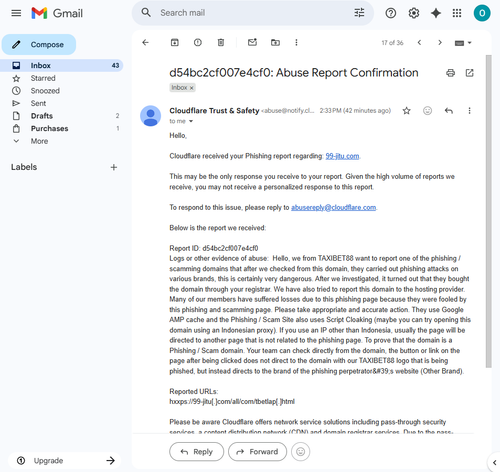Add emoji reaction beside Forward button
This screenshot has height=472, width=500.
tap(300, 451)
